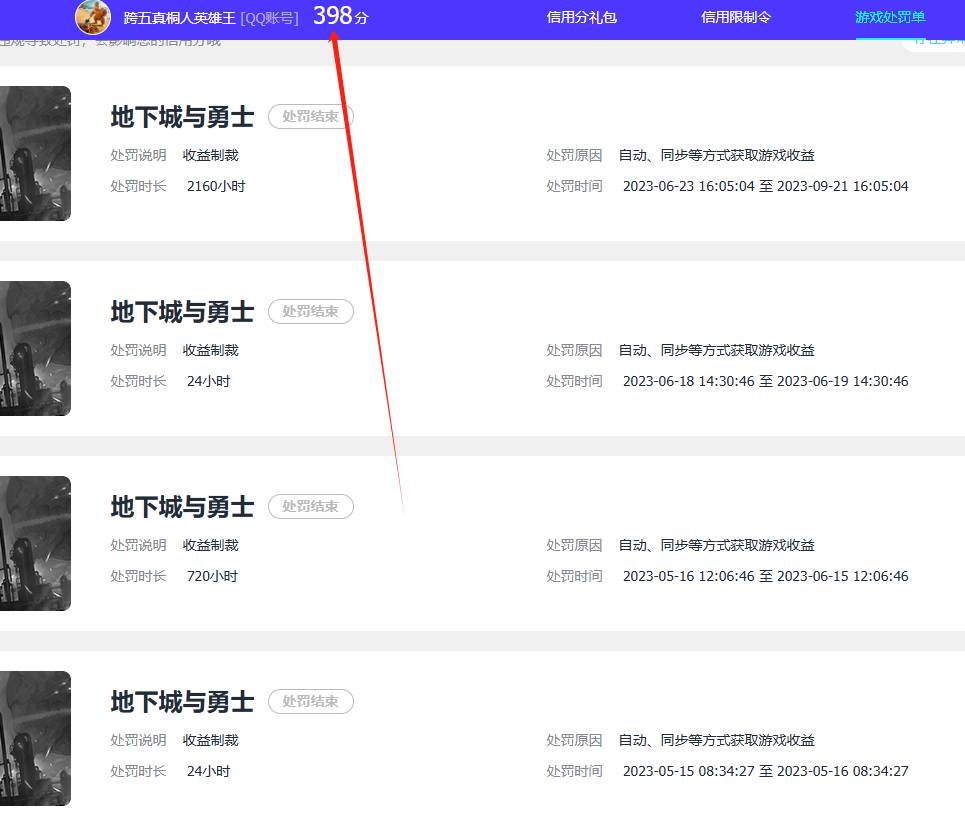Open the 信用限制令 section
The height and width of the screenshot is (821, 965).
click(737, 17)
